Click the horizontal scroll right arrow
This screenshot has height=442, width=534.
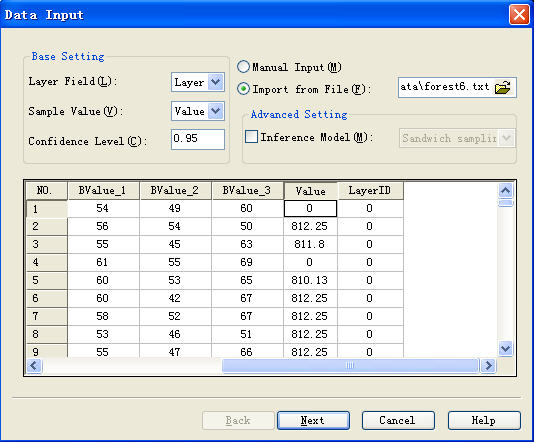(x=488, y=366)
